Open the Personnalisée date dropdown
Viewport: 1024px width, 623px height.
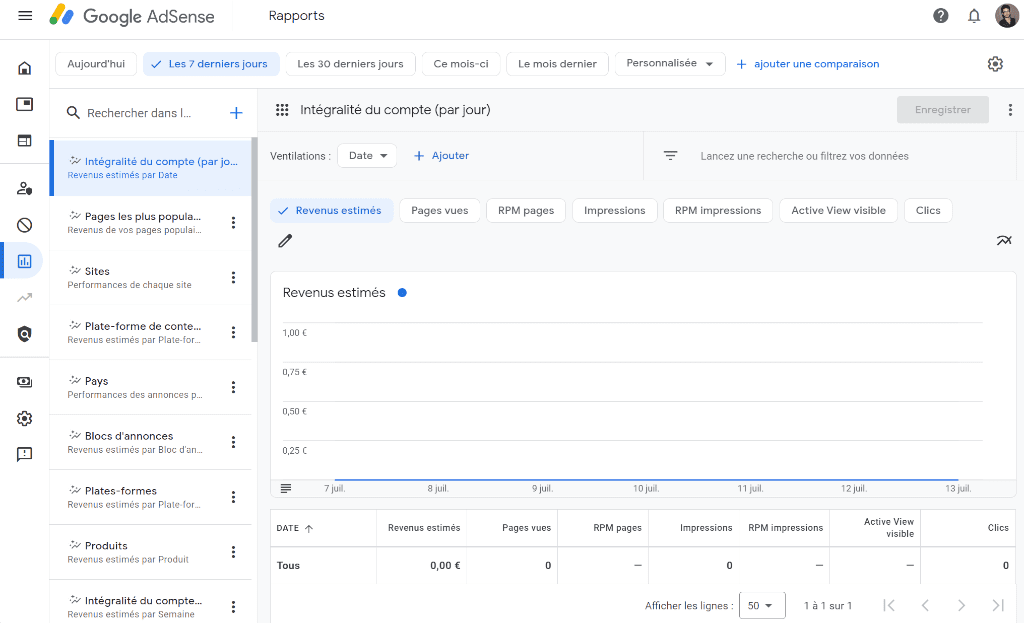670,64
